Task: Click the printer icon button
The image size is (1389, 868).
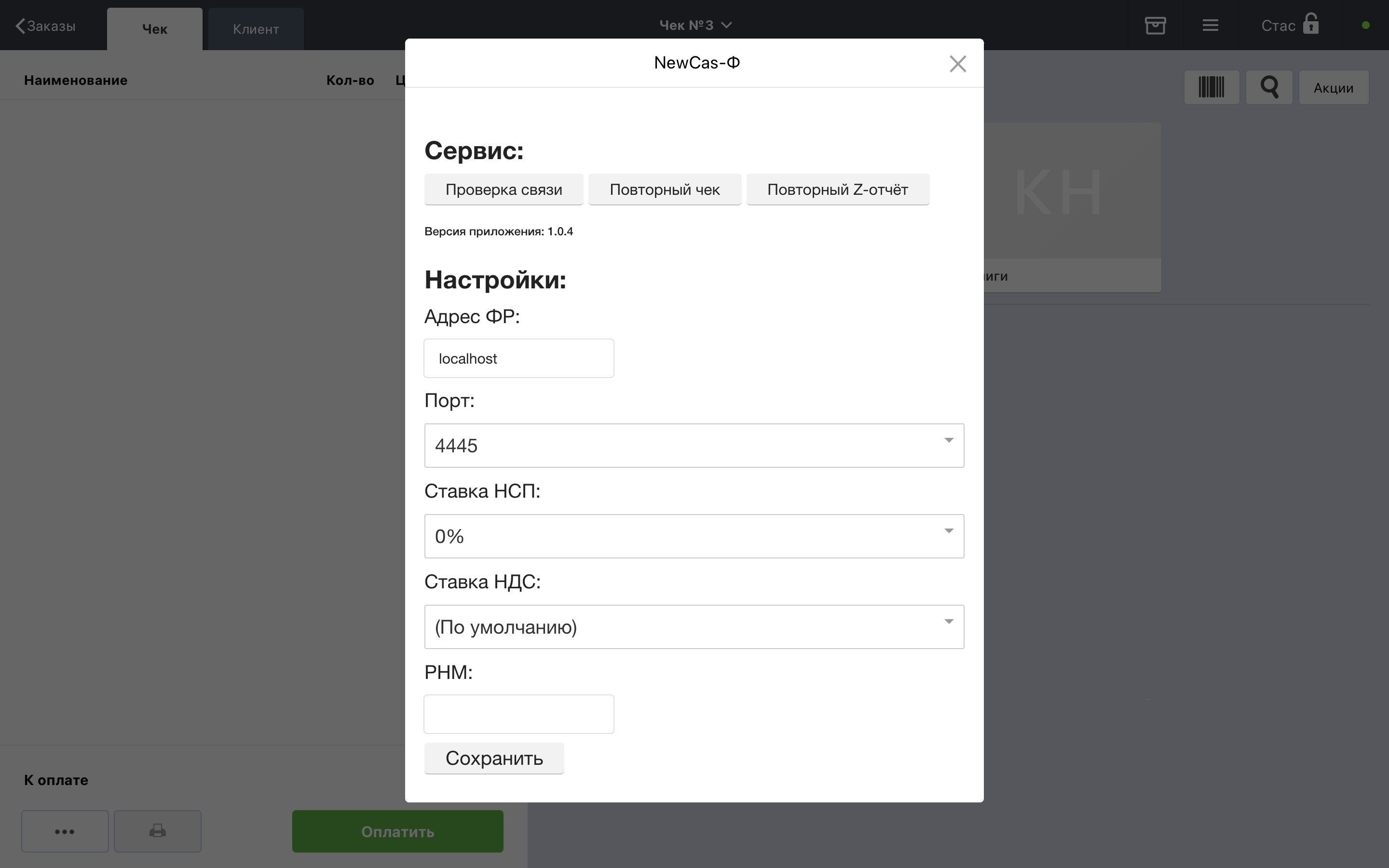Action: pos(157,831)
